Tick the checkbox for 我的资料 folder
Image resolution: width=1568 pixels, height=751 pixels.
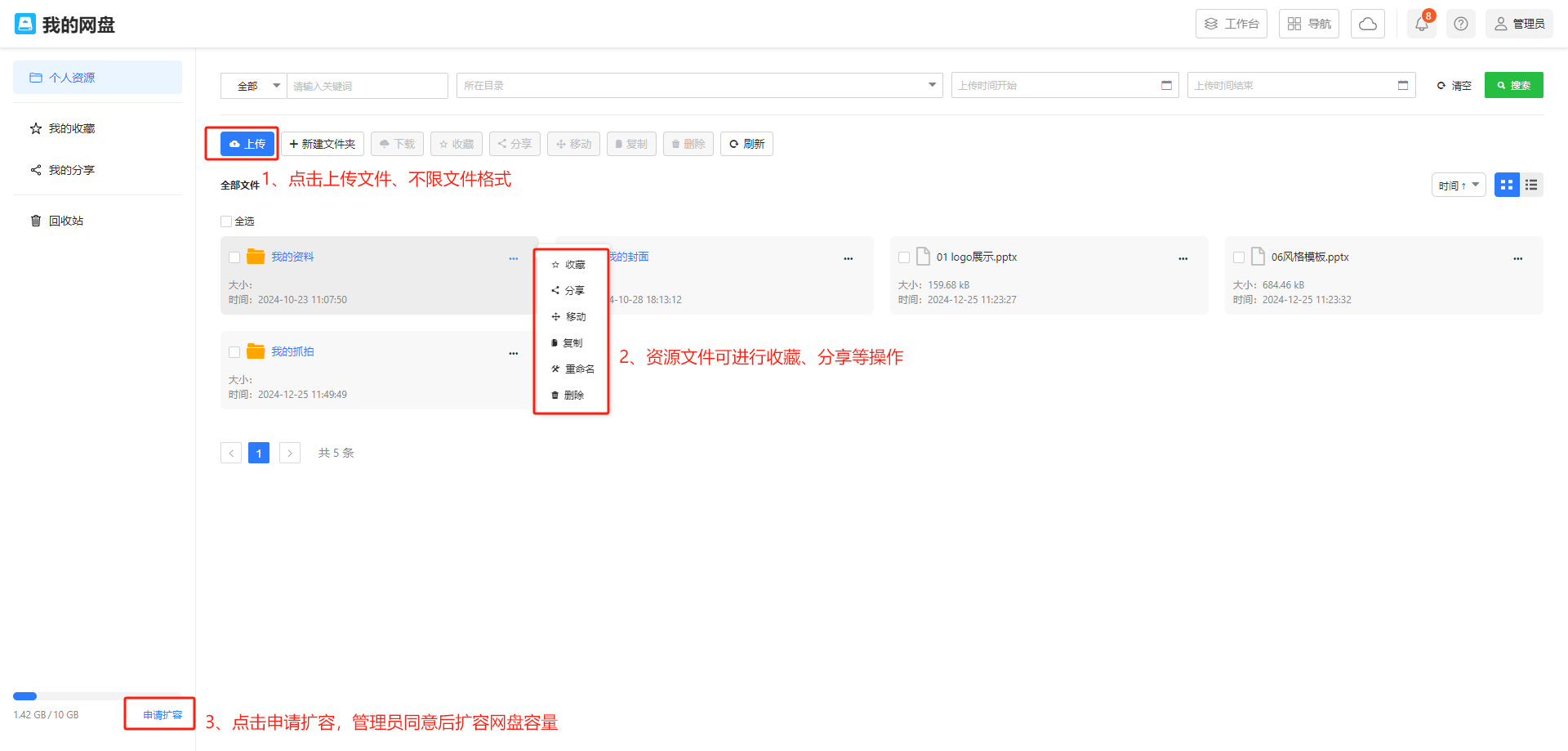click(234, 257)
